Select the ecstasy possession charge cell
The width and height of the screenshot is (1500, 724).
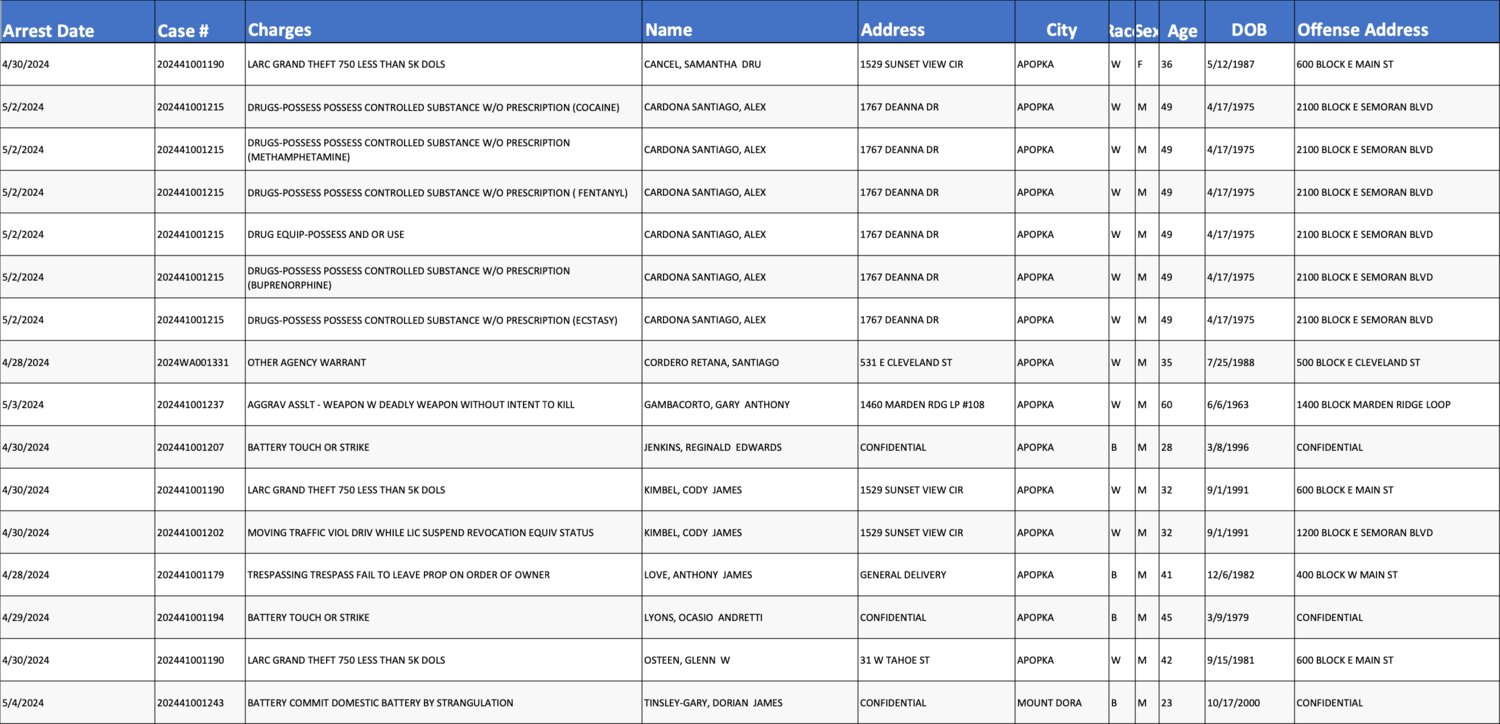coord(443,320)
